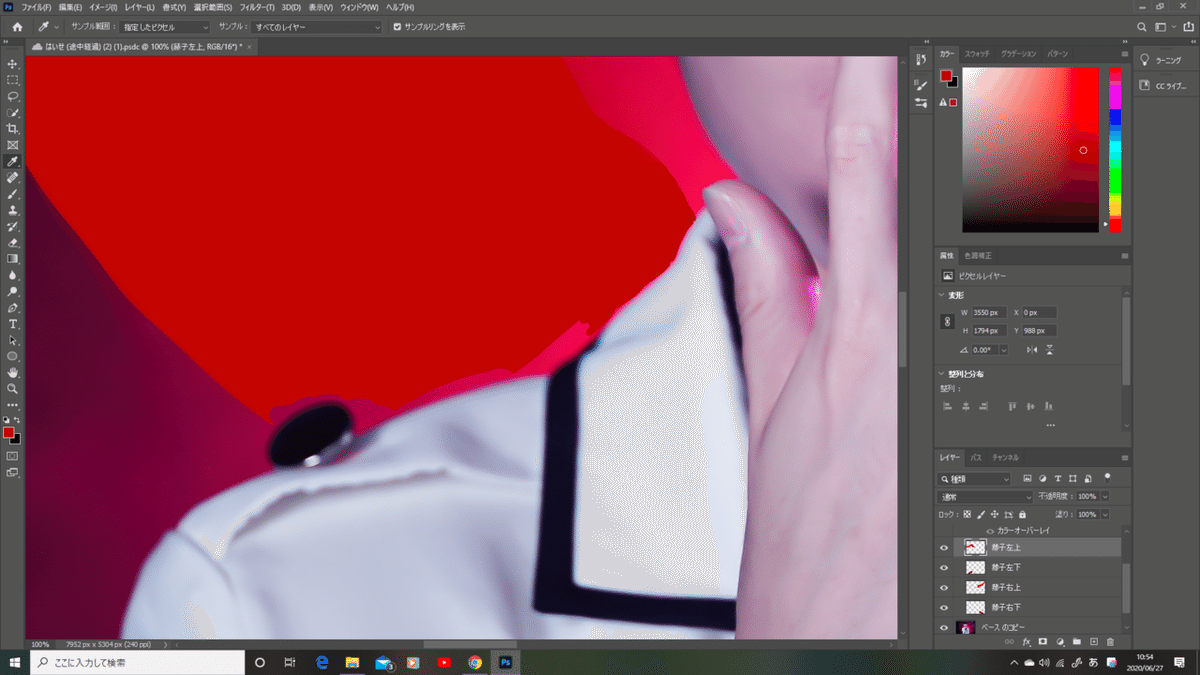Select the Type tool

click(x=13, y=324)
